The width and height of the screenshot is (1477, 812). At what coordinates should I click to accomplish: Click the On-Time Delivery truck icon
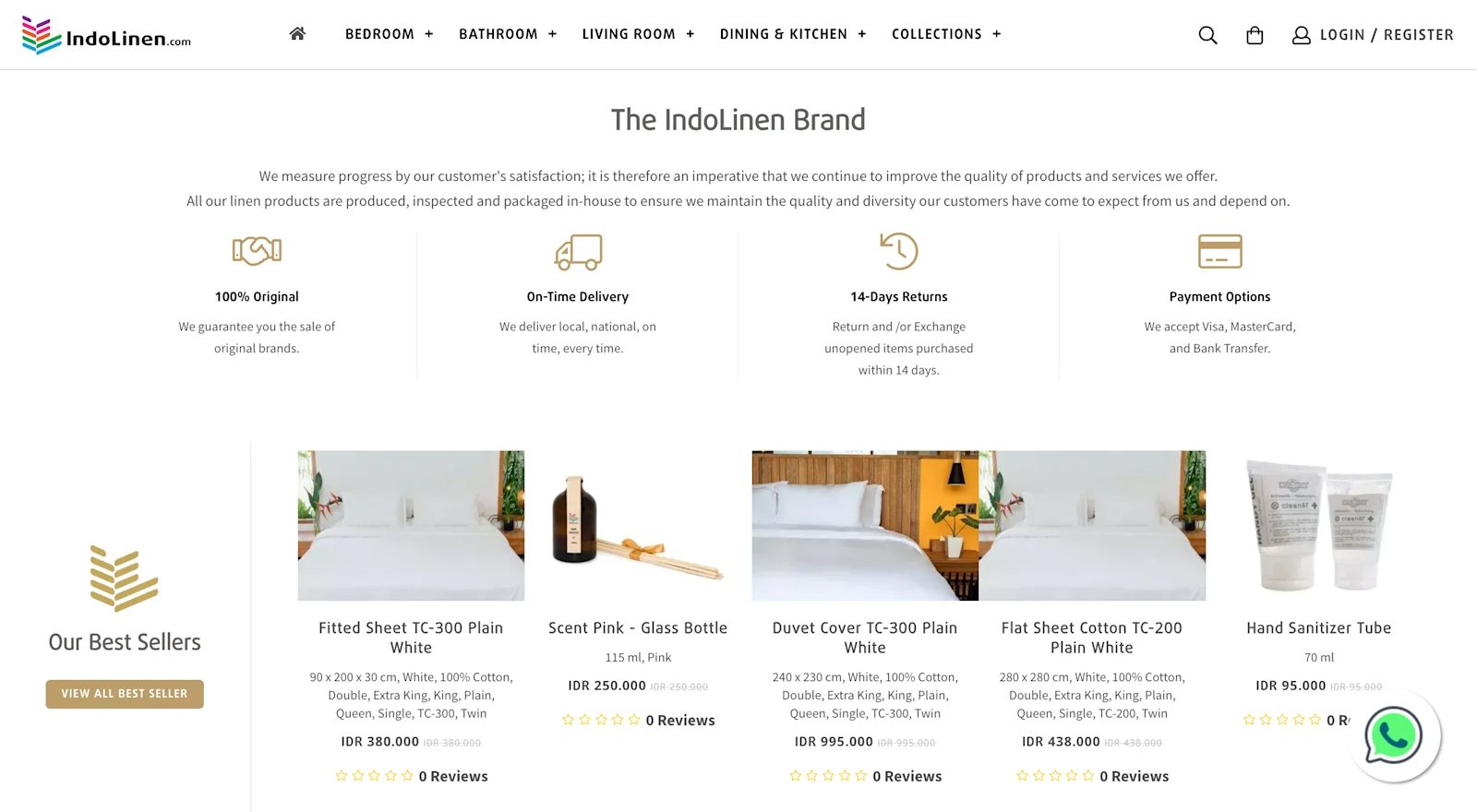(577, 251)
